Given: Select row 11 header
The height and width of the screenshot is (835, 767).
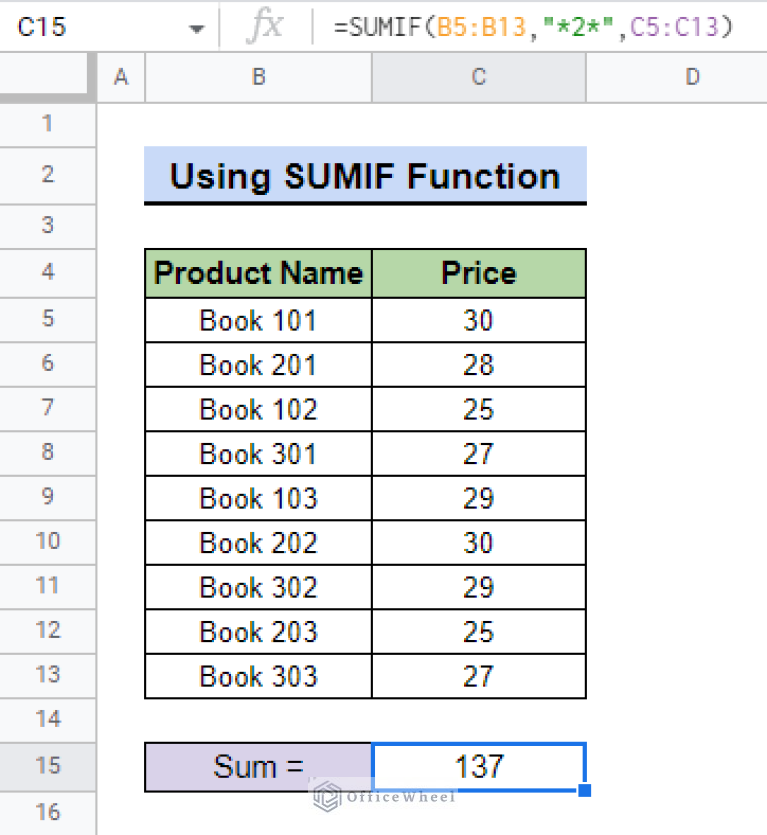Looking at the screenshot, I should point(48,587).
